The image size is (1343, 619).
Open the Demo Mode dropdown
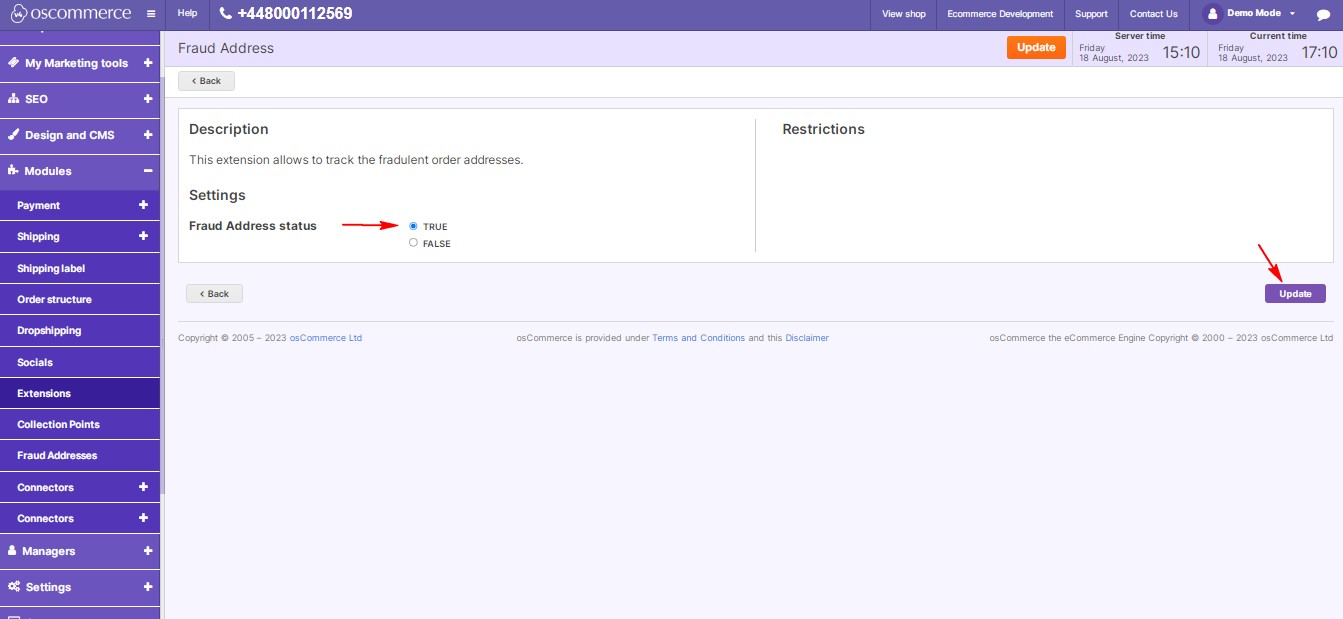tap(1252, 13)
